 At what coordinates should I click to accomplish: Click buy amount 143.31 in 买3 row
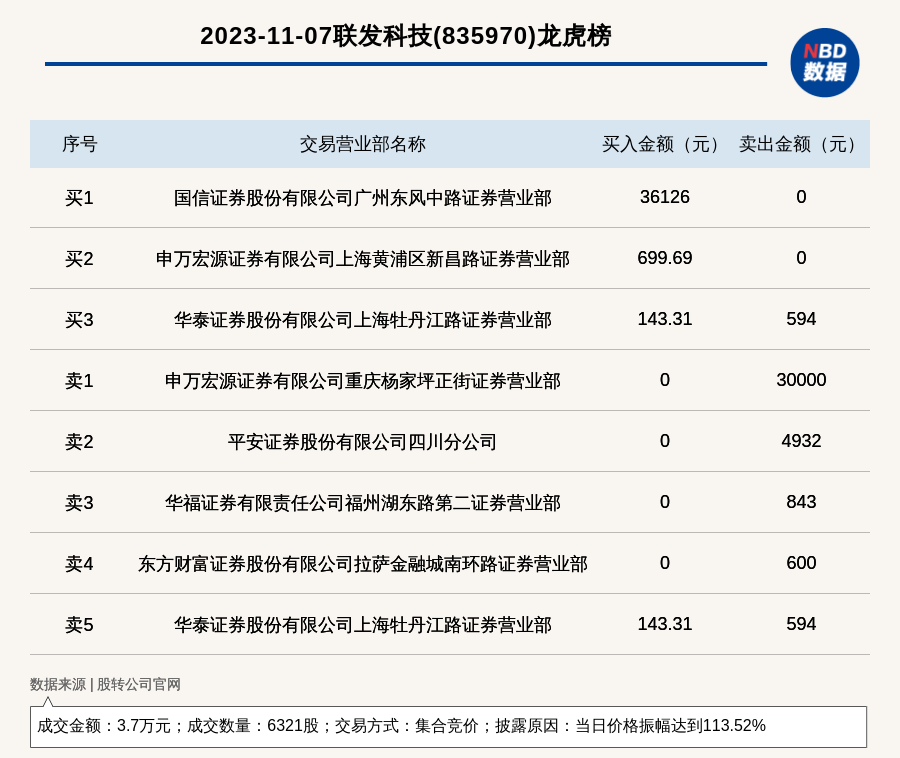click(x=665, y=318)
